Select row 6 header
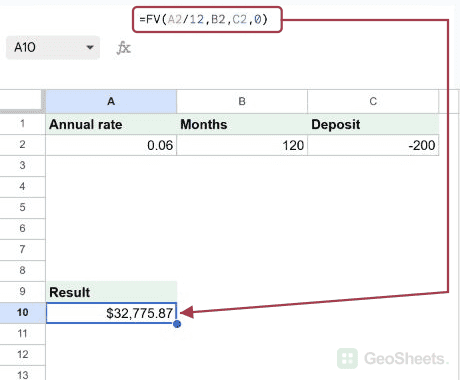The image size is (460, 380). point(22,229)
